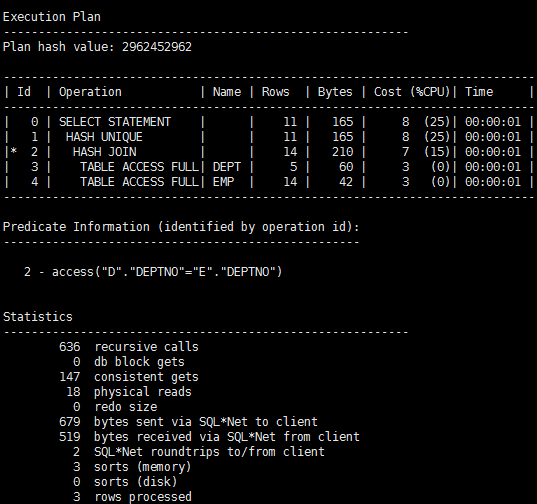
Task: Click rows value 5 in DEPT row
Action: 294,167
